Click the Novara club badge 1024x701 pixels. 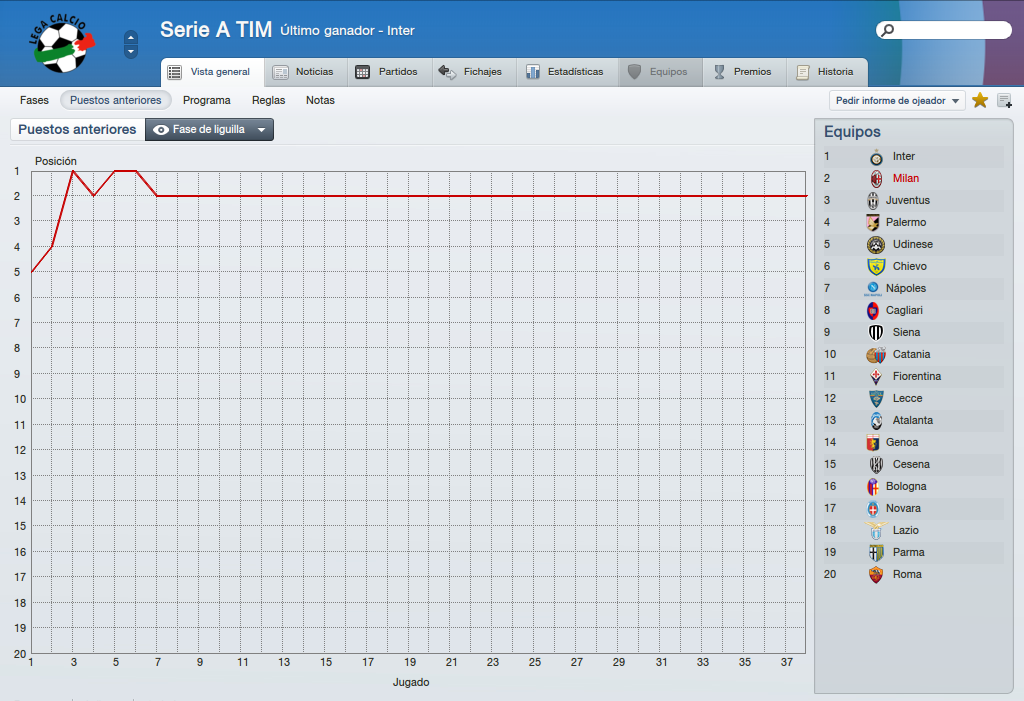click(872, 508)
